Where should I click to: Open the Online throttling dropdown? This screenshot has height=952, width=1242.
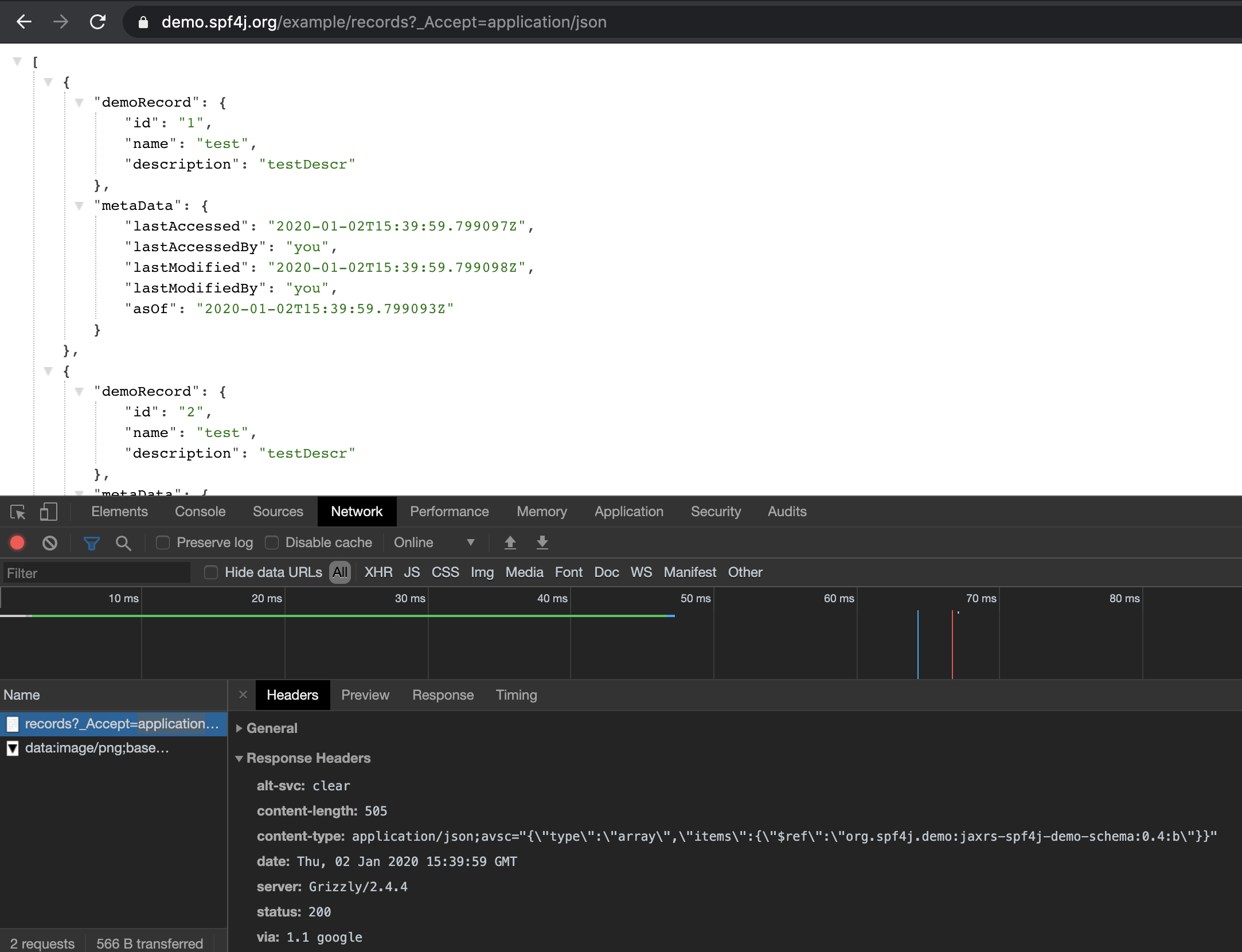point(434,543)
